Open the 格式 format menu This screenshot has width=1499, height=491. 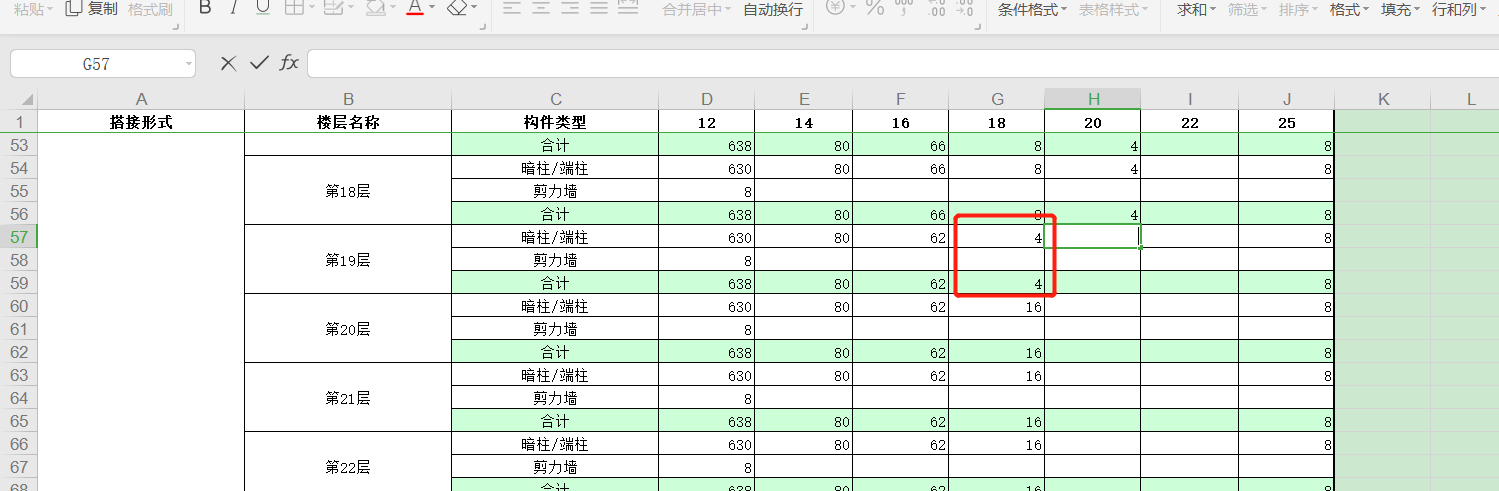point(1350,9)
